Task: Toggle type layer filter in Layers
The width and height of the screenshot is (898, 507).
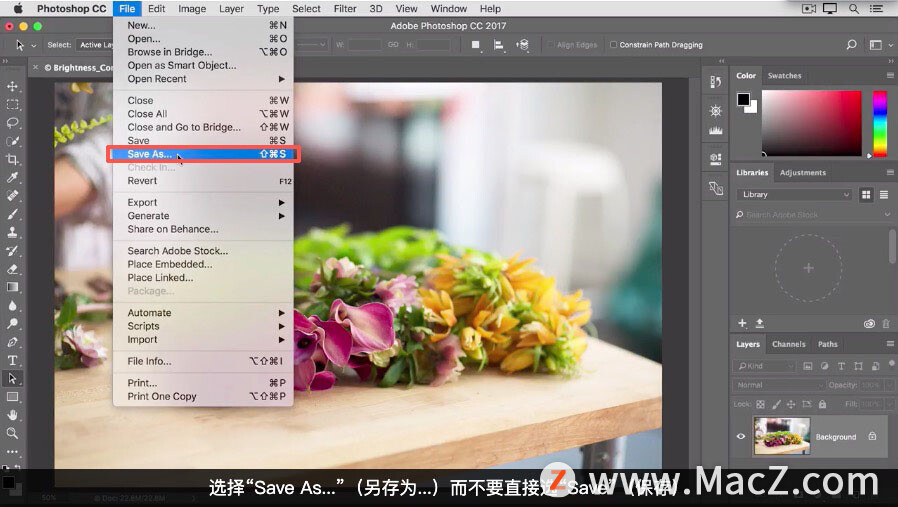Action: pos(841,366)
